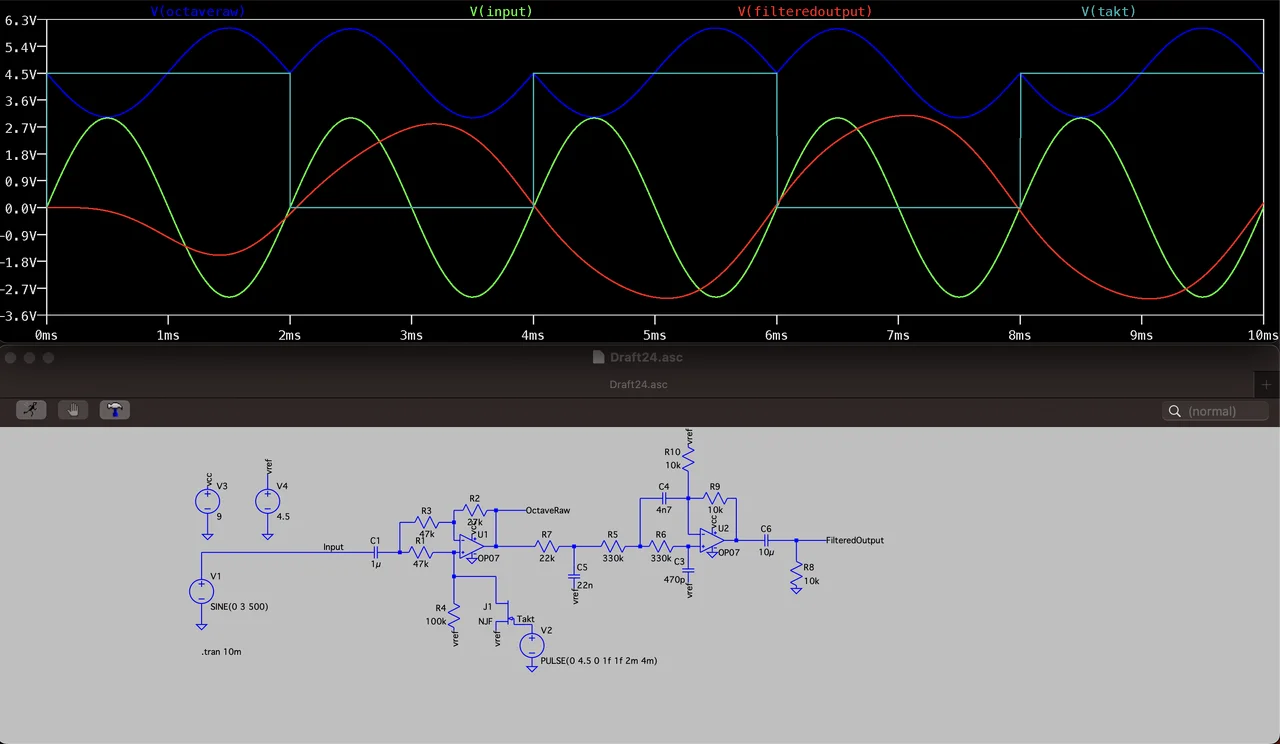Open the Control Panel hammer icon
1280x744 pixels.
114,410
